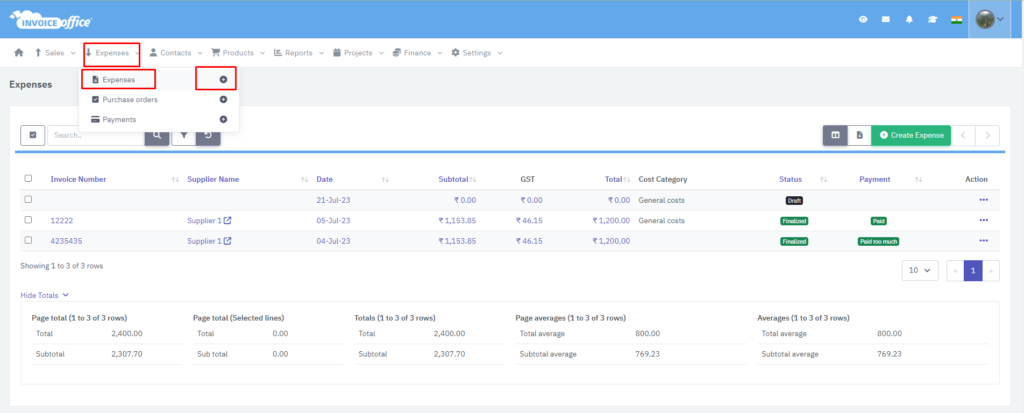The height and width of the screenshot is (413, 1024).
Task: Open the user avatar profile menu
Action: point(989,20)
